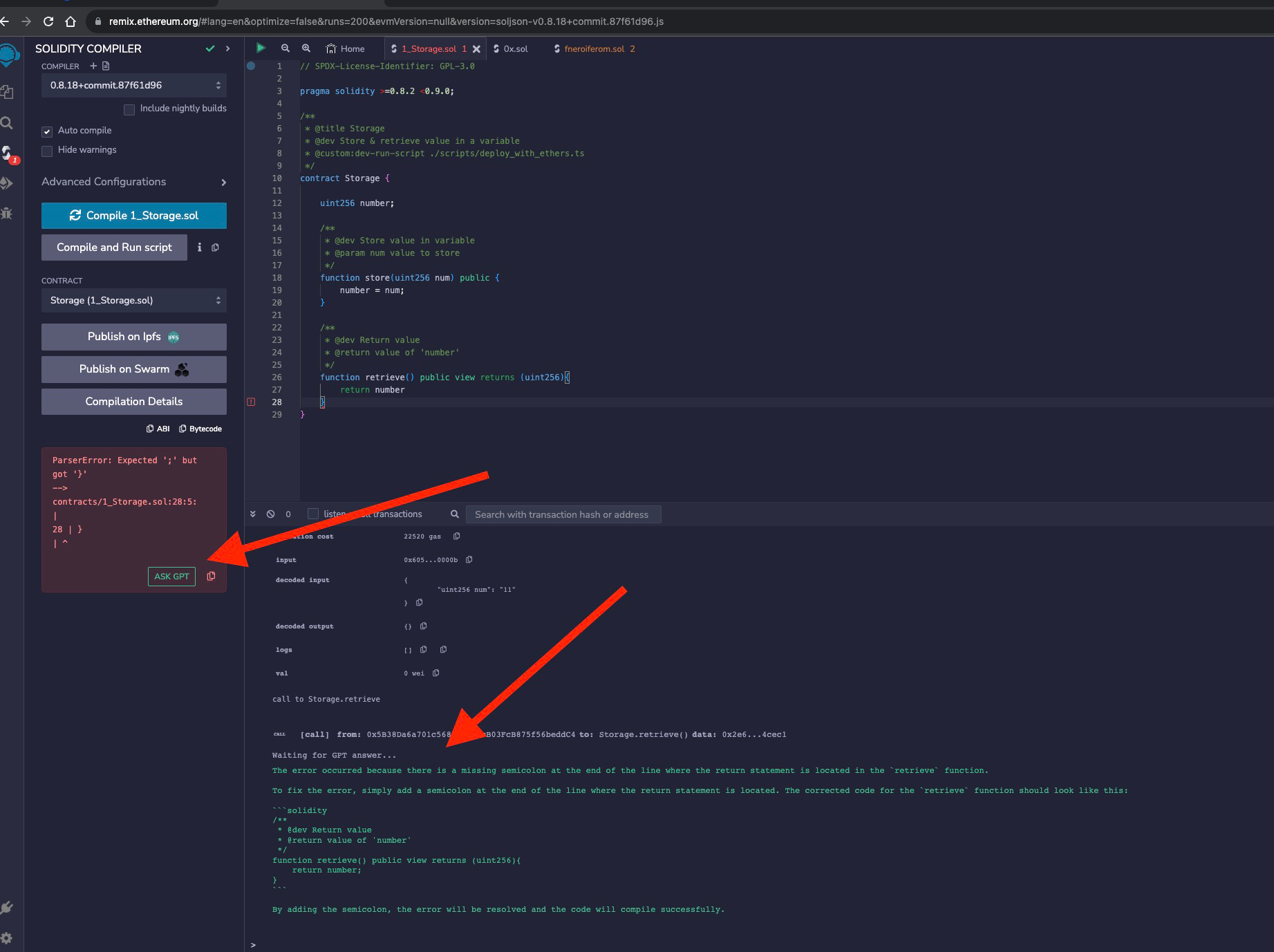Open the File explorer sidebar icon

click(x=7, y=92)
